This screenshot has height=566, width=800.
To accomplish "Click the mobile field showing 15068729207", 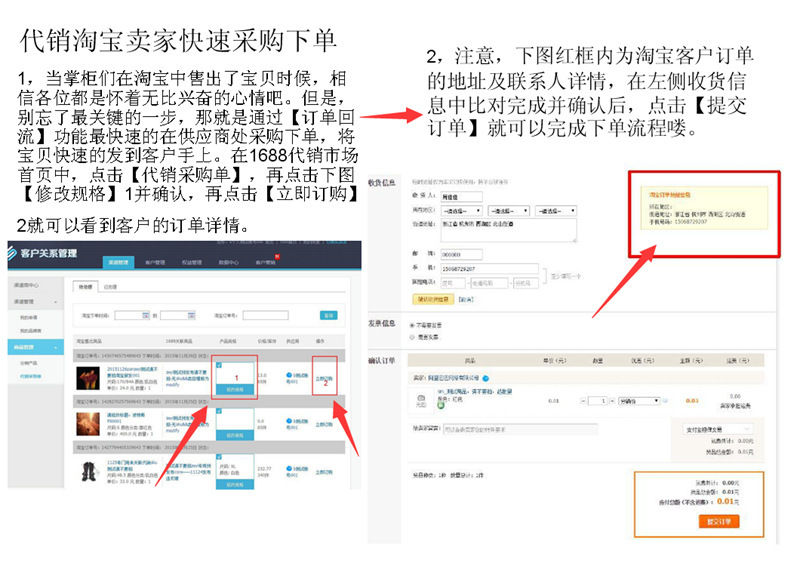I will pyautogui.click(x=489, y=268).
